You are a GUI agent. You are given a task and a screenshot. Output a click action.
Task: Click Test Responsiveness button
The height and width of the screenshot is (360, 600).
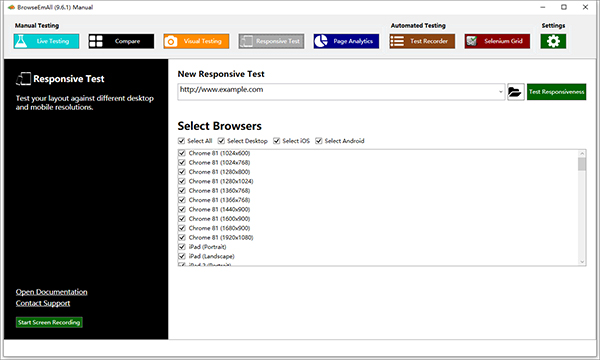[556, 92]
